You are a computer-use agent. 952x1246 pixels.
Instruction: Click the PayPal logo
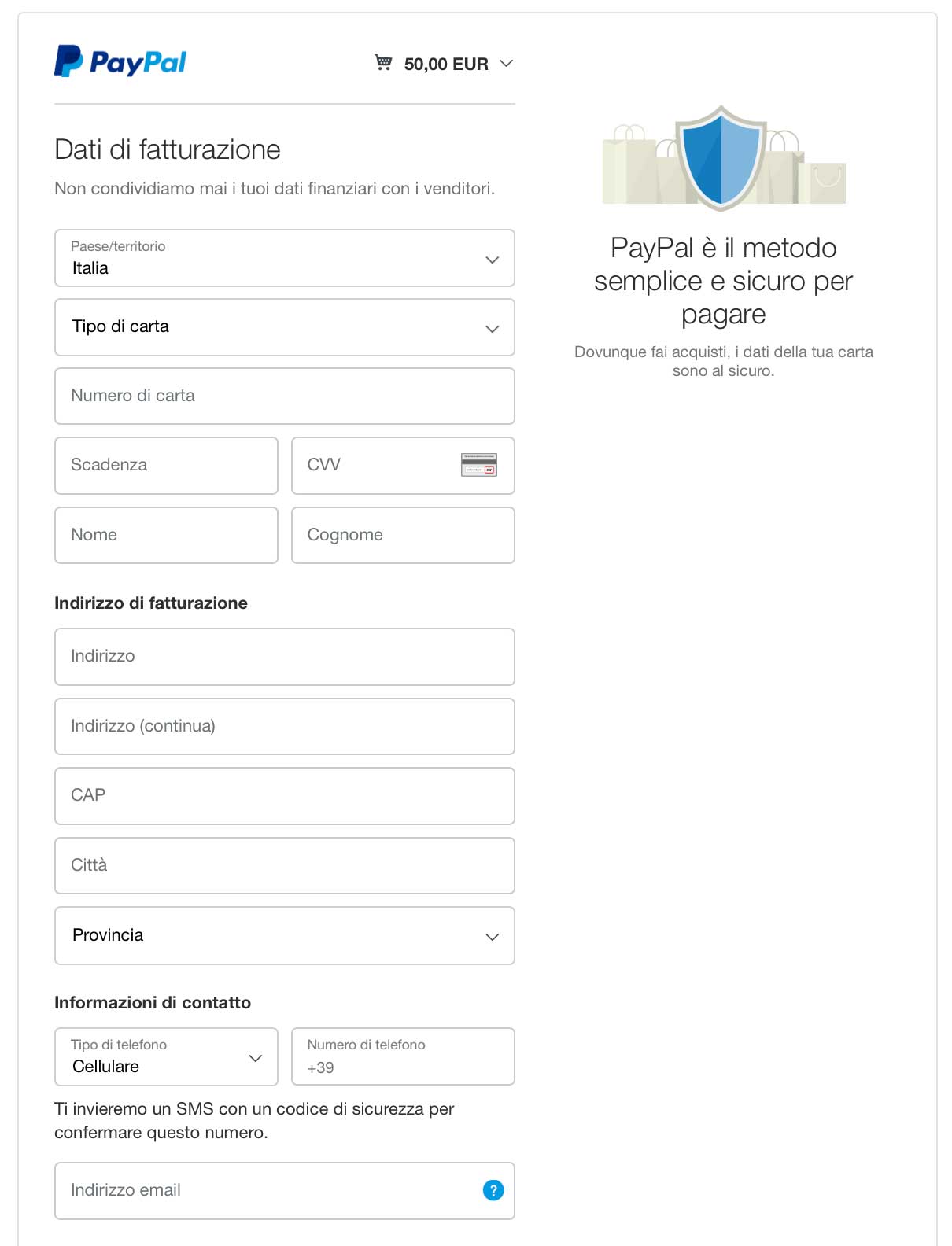coord(120,62)
